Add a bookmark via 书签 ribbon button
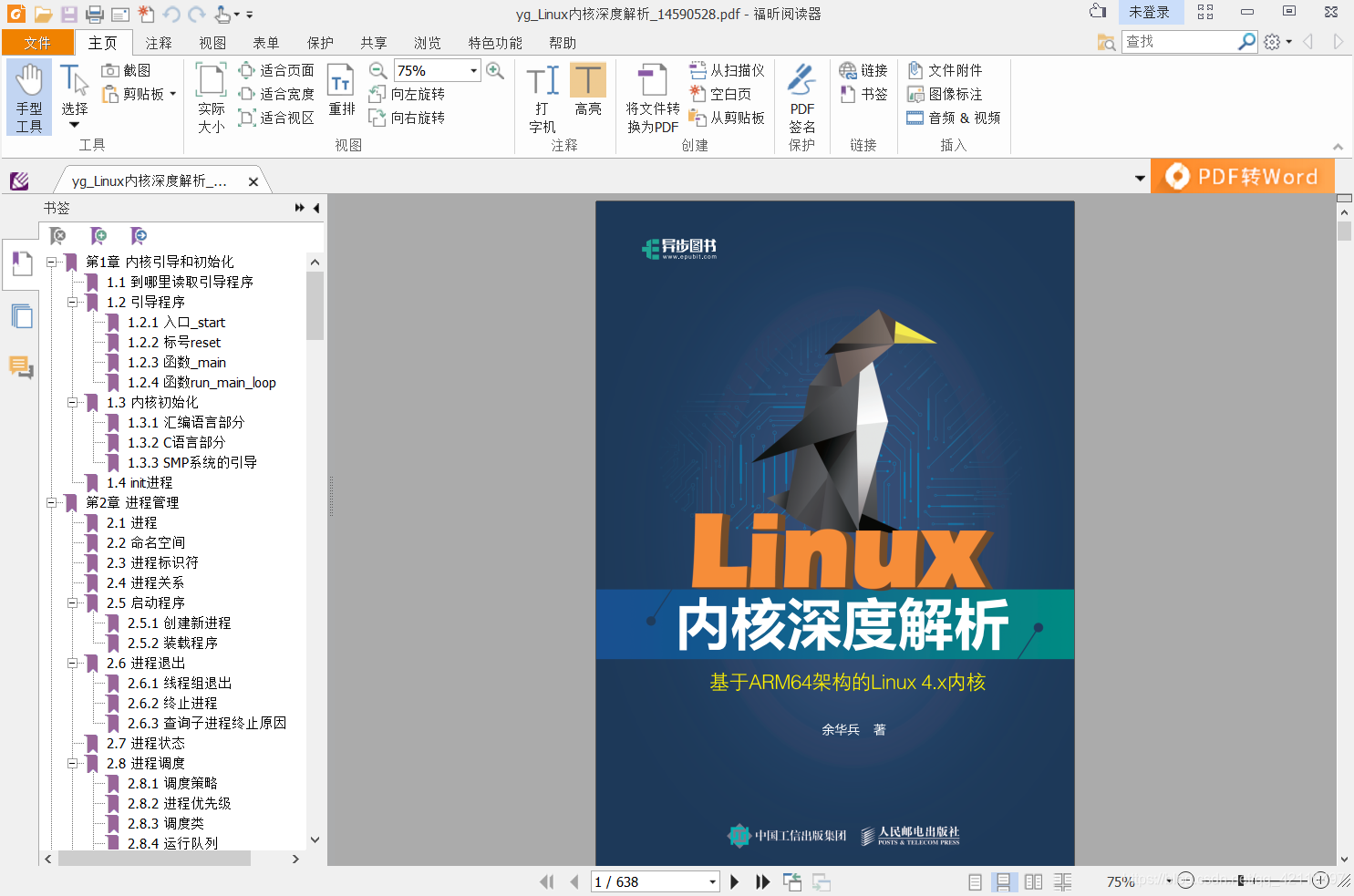This screenshot has height=896, width=1354. 863,94
